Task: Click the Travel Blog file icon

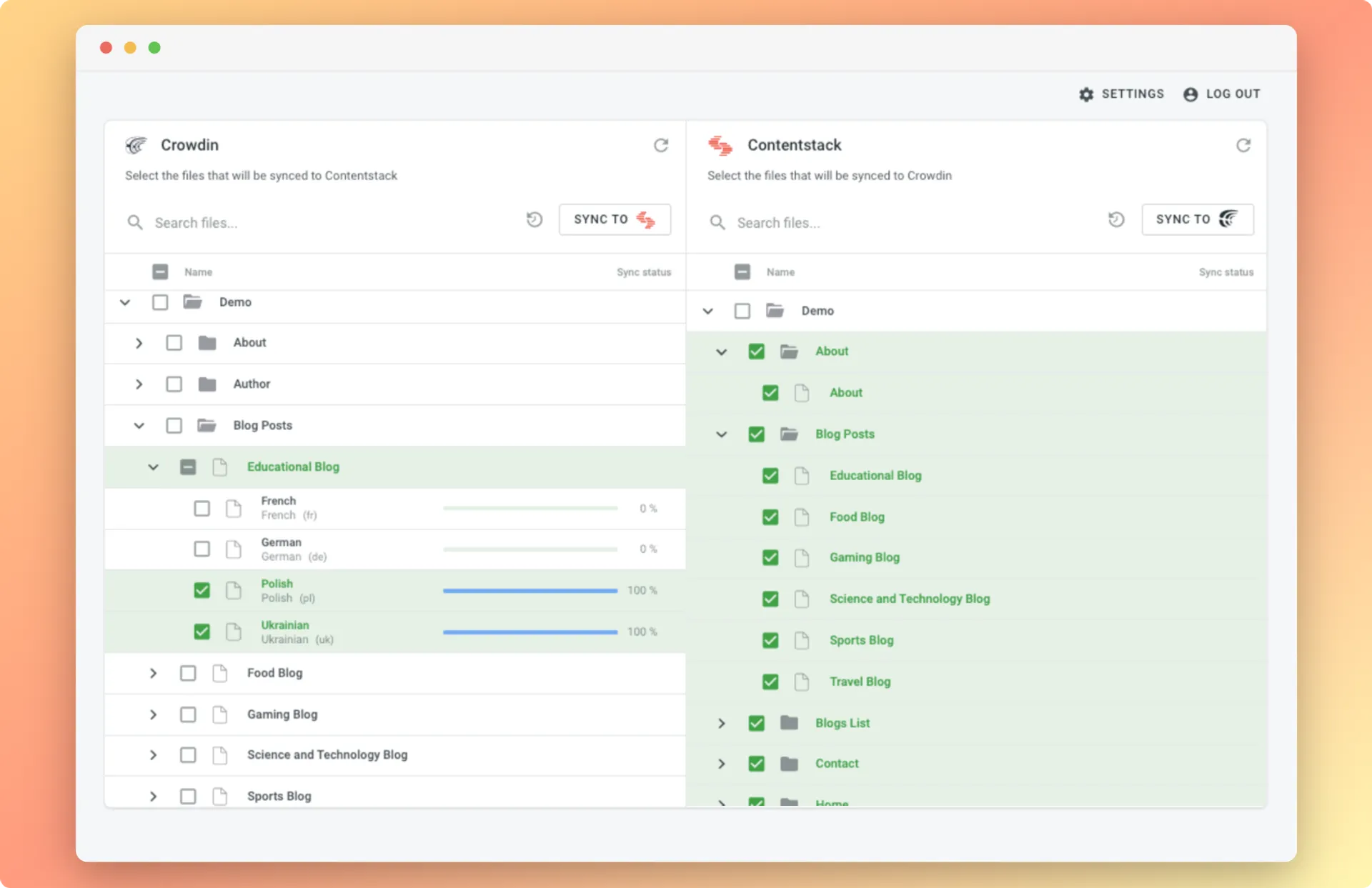Action: click(802, 682)
